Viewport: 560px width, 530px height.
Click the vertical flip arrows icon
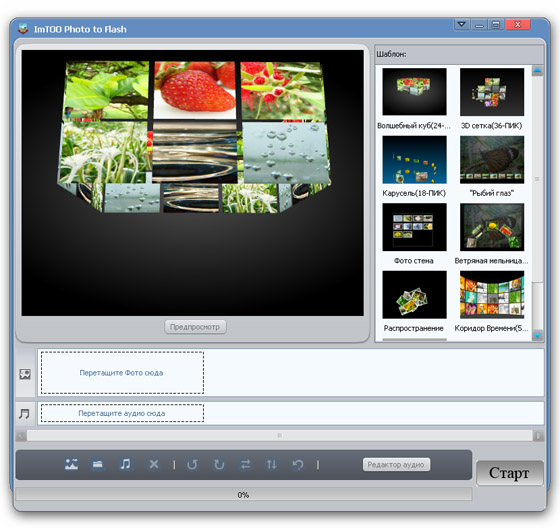pyautogui.click(x=271, y=464)
